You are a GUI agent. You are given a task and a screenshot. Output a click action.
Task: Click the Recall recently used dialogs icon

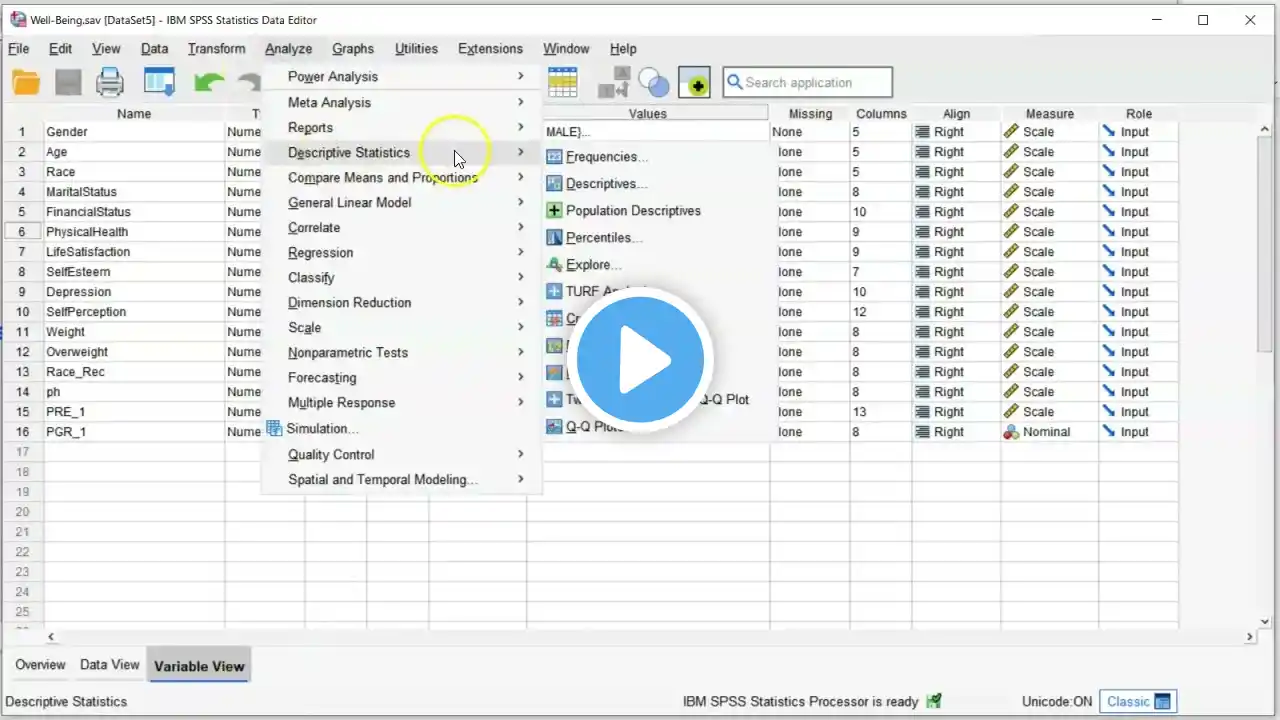point(159,82)
